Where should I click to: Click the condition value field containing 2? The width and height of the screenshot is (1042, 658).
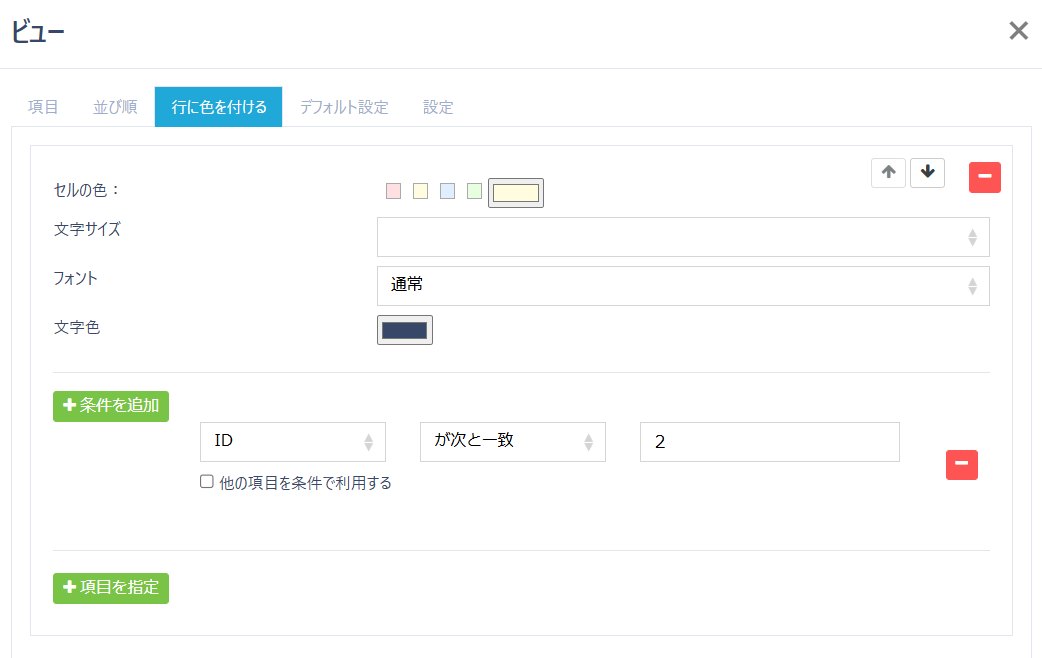coord(769,441)
